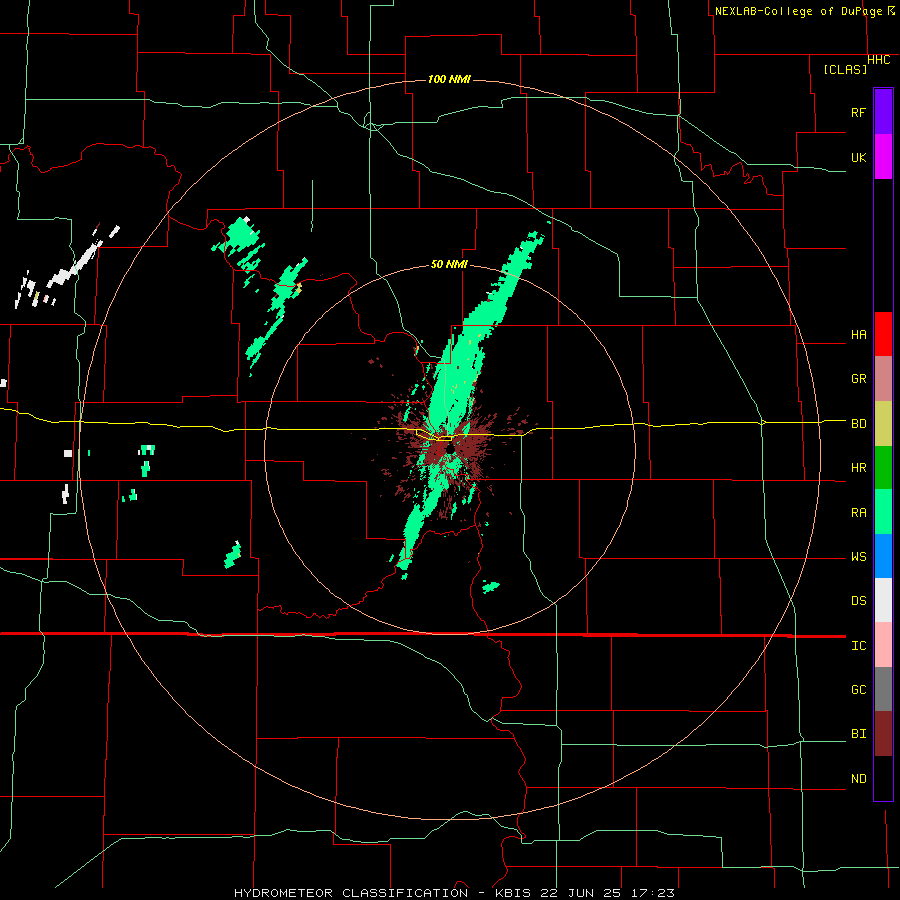
Task: Click the IC legend label
Action: pyautogui.click(x=858, y=645)
